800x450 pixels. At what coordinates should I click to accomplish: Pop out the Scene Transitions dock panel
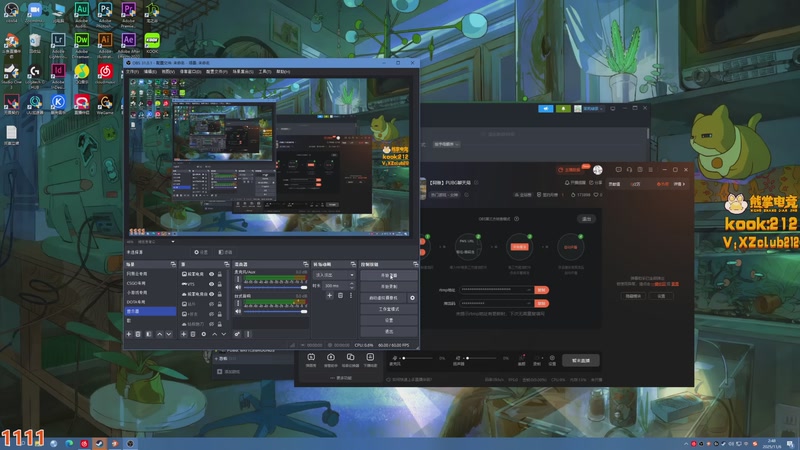coord(353,264)
